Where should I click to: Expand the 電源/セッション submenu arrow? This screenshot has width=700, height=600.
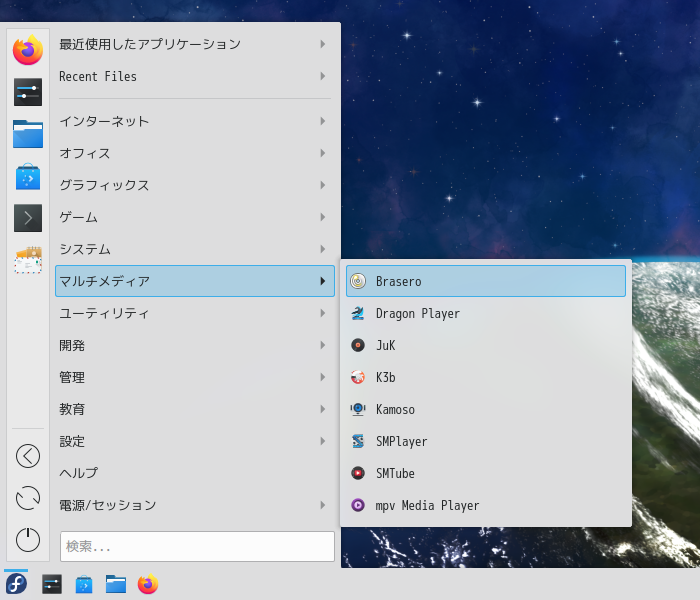coord(323,505)
